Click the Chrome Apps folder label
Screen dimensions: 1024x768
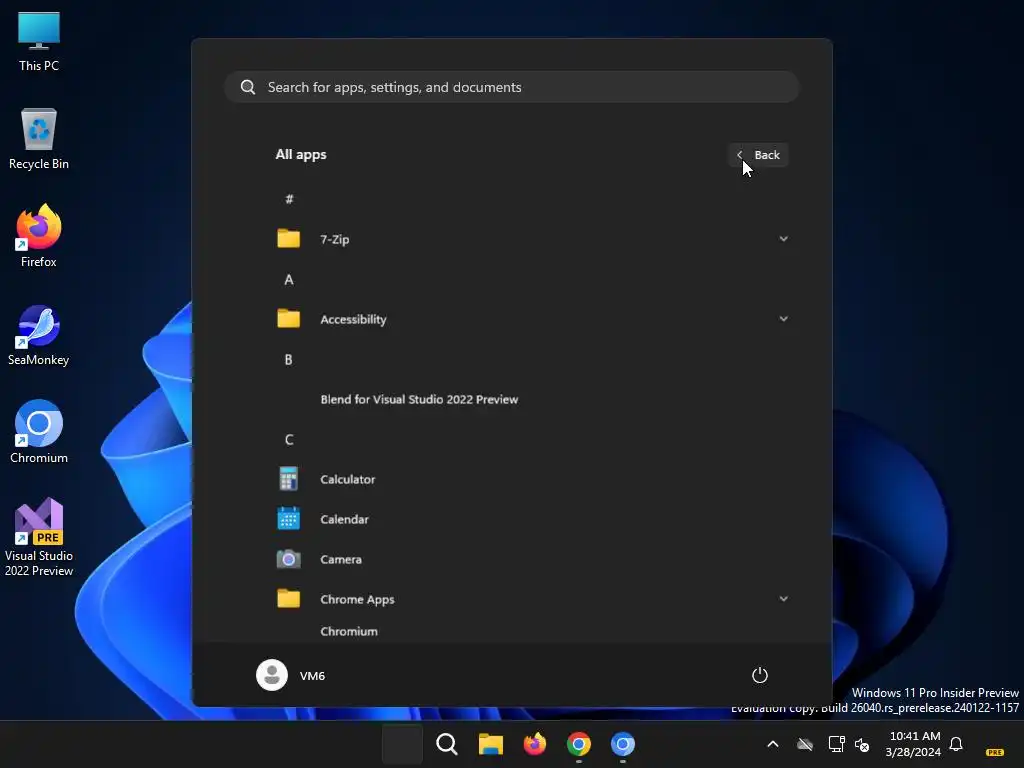(357, 600)
